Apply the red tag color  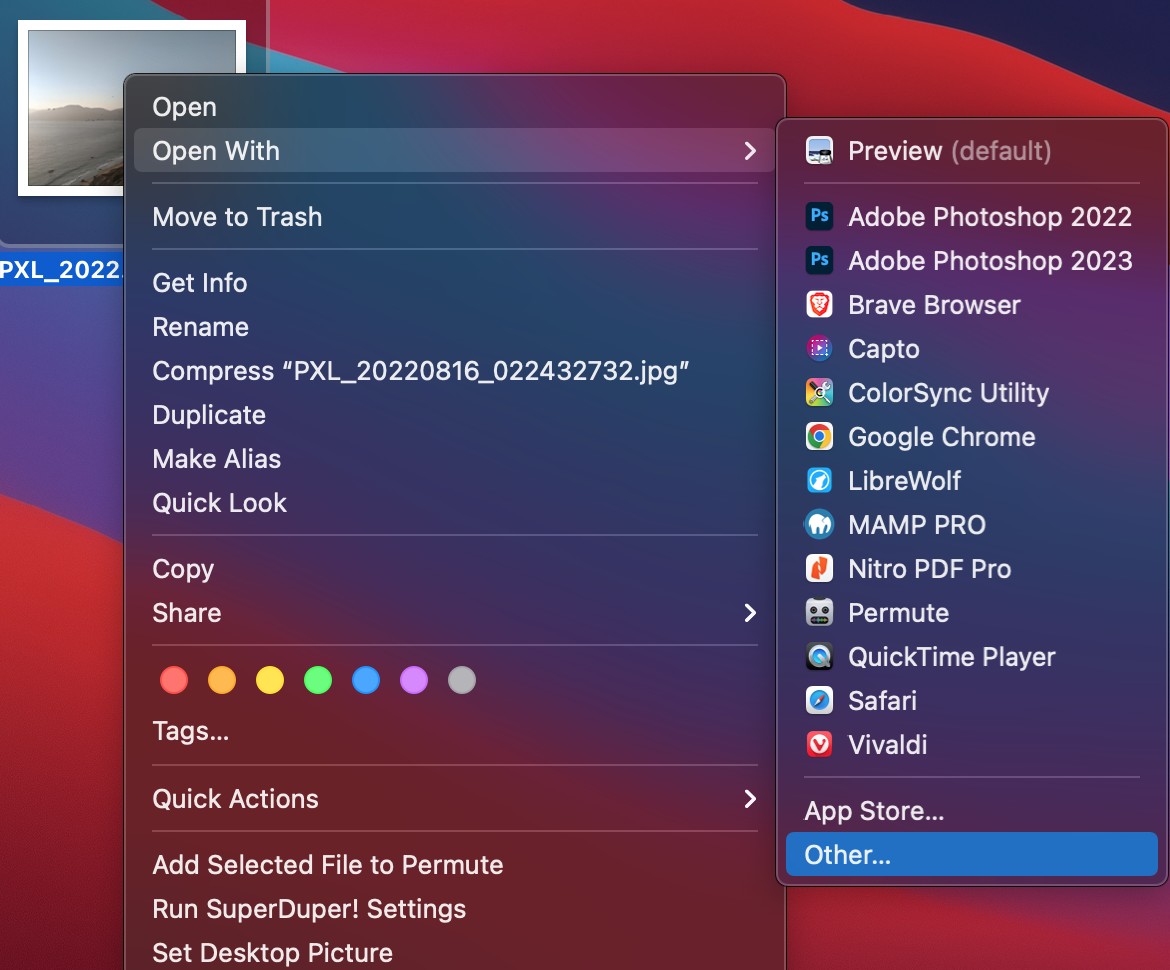174,680
